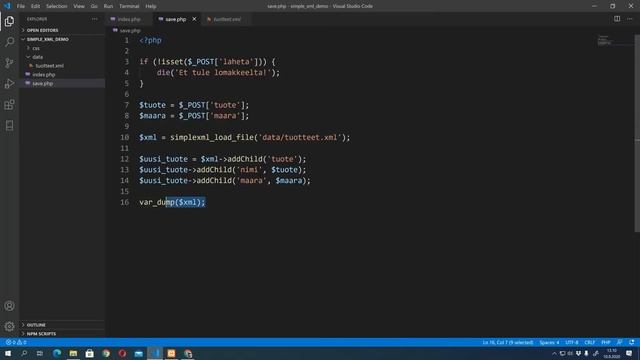Viewport: 640px width, 360px height.
Task: Open Microsoft Store from the taskbar
Action: (89, 353)
